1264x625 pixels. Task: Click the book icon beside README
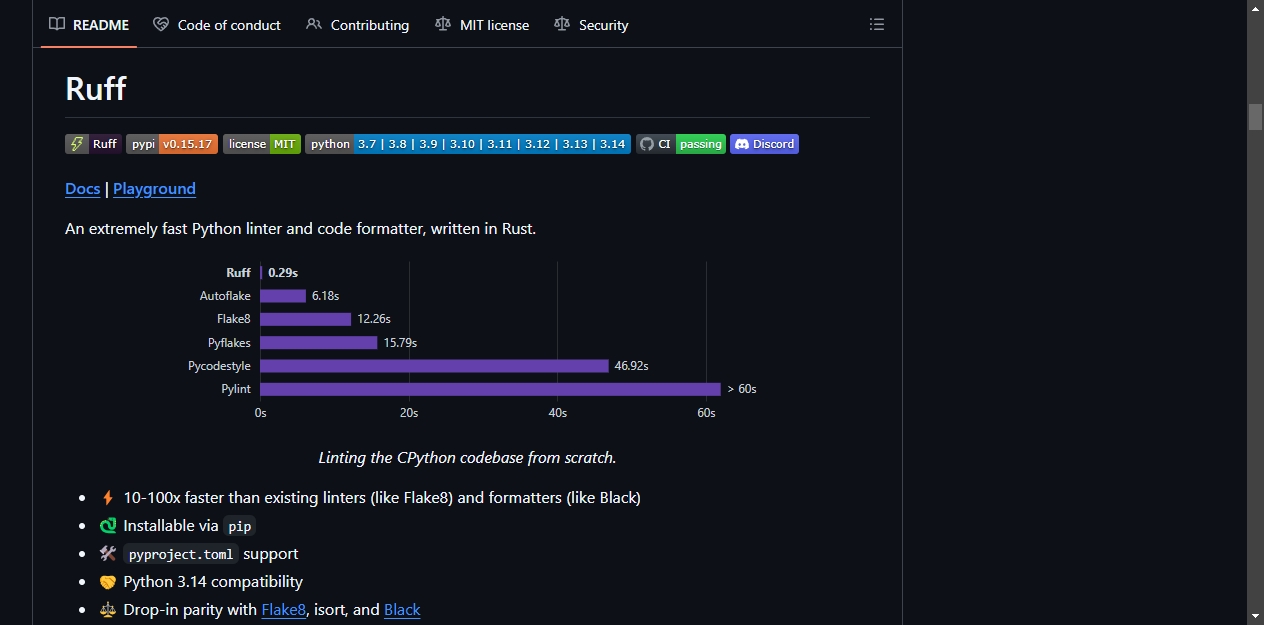click(57, 24)
